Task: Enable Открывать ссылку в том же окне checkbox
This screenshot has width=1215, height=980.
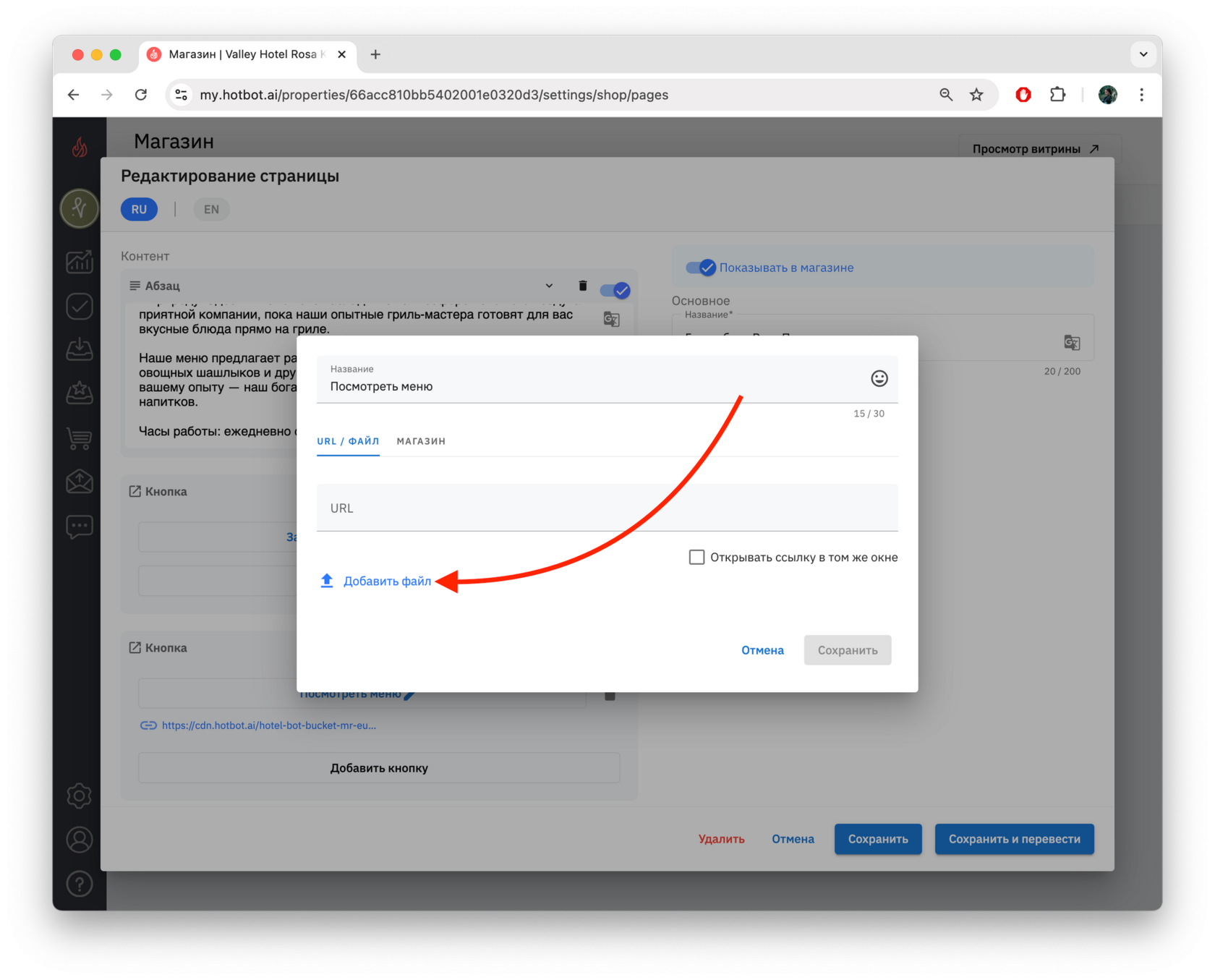Action: (x=696, y=557)
